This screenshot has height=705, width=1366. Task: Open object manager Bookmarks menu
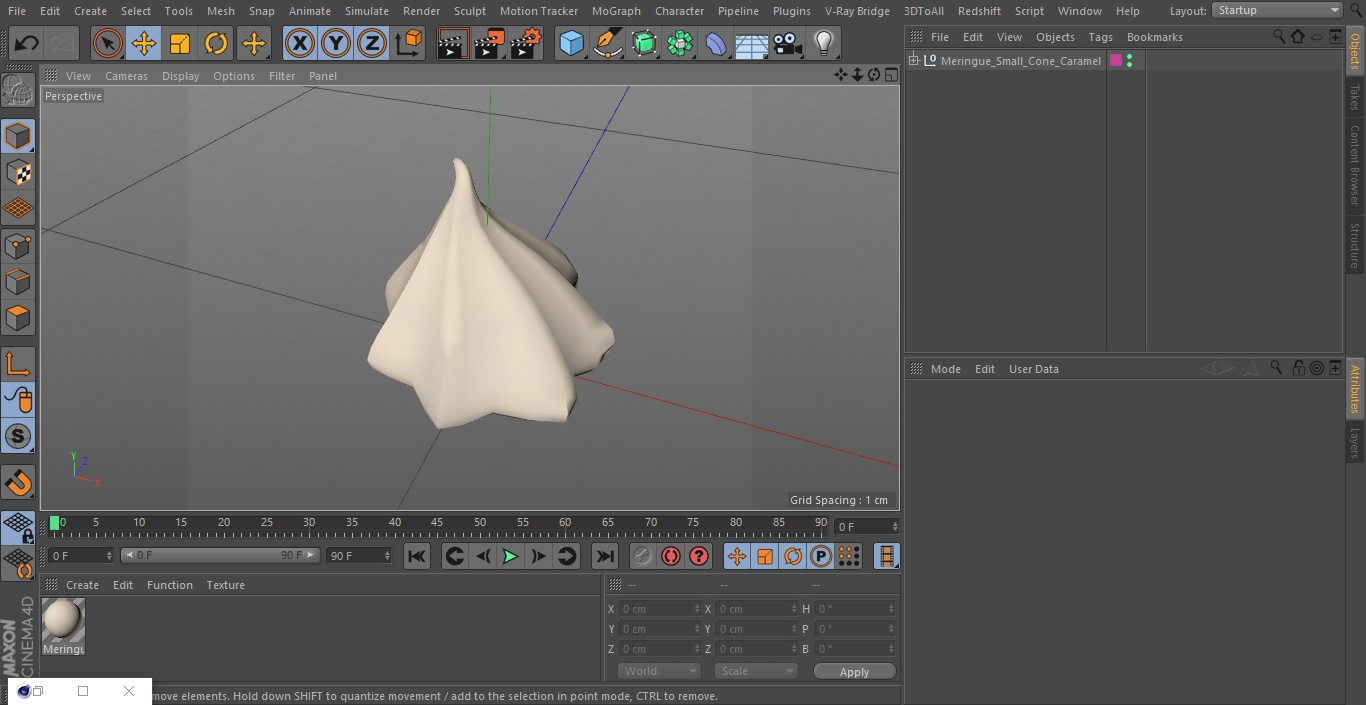[1154, 37]
